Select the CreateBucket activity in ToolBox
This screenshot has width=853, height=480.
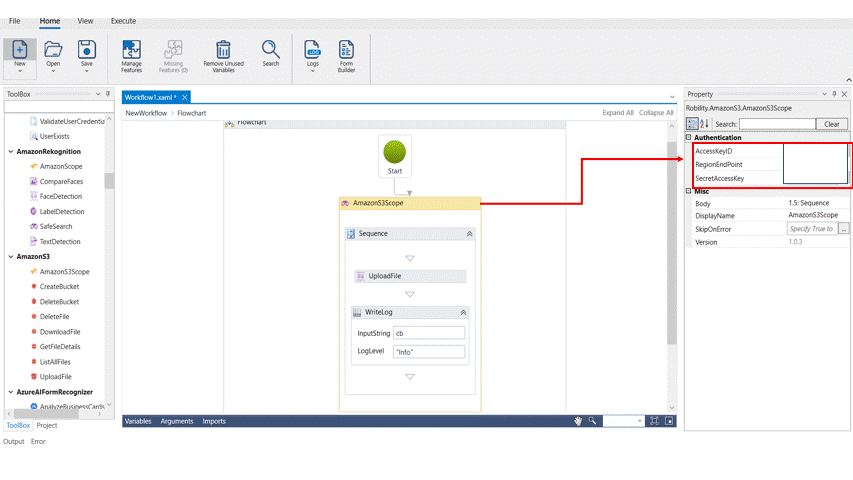click(x=59, y=287)
